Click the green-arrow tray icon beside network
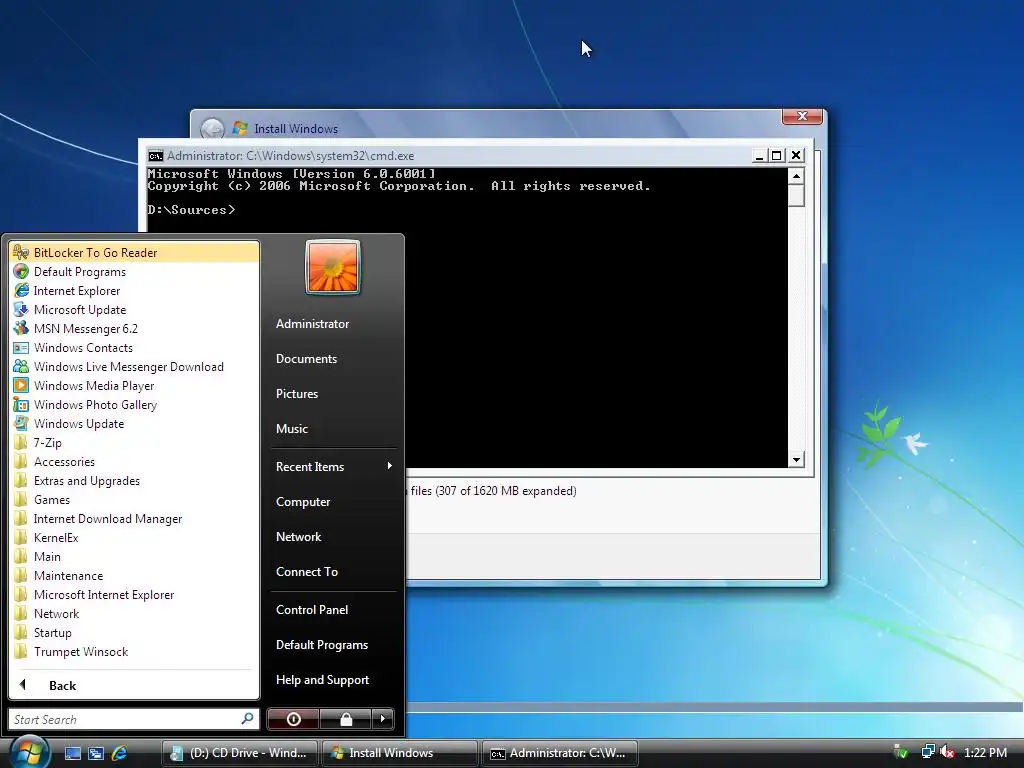The height and width of the screenshot is (768, 1024). (x=901, y=752)
